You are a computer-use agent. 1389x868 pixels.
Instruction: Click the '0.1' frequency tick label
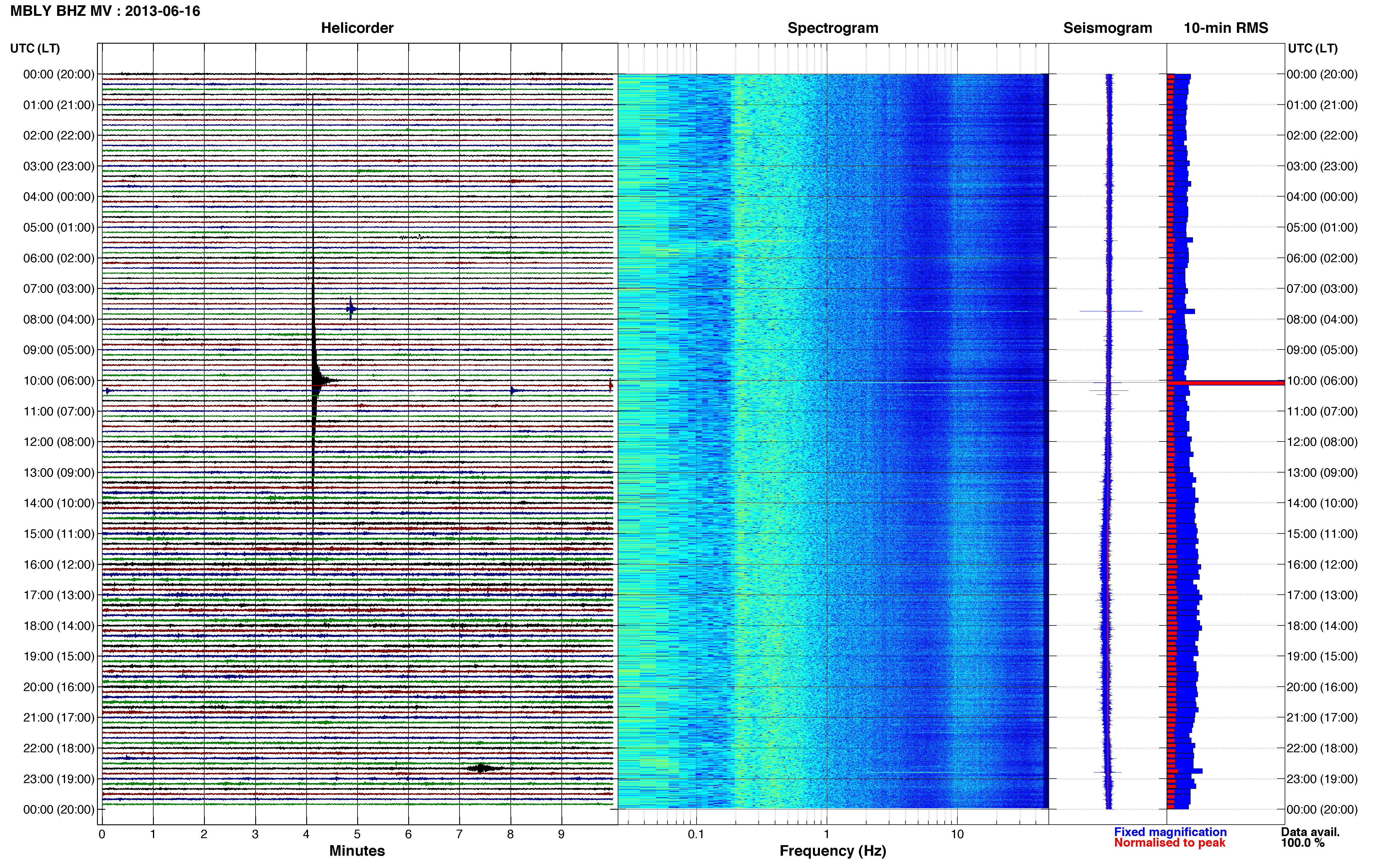[x=696, y=834]
